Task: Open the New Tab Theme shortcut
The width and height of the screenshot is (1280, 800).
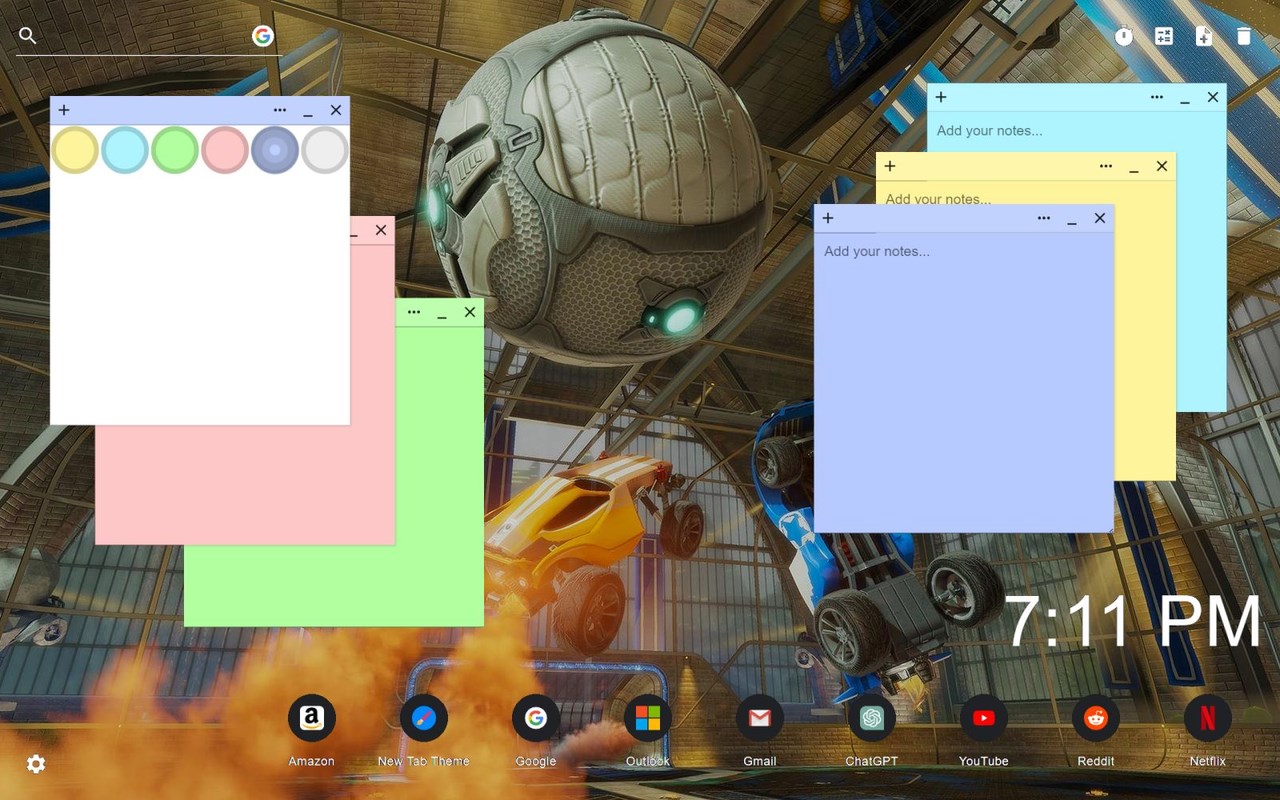Action: [x=424, y=718]
